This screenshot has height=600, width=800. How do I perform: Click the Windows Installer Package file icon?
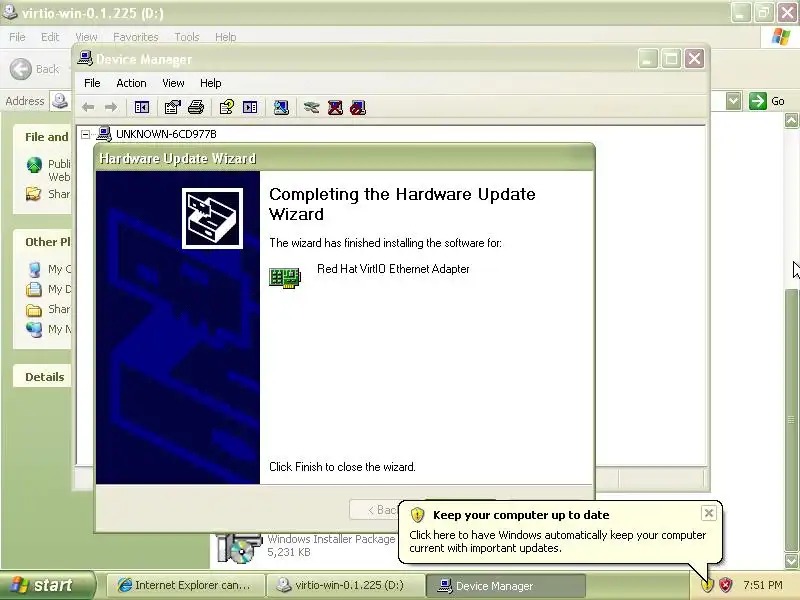pyautogui.click(x=239, y=548)
